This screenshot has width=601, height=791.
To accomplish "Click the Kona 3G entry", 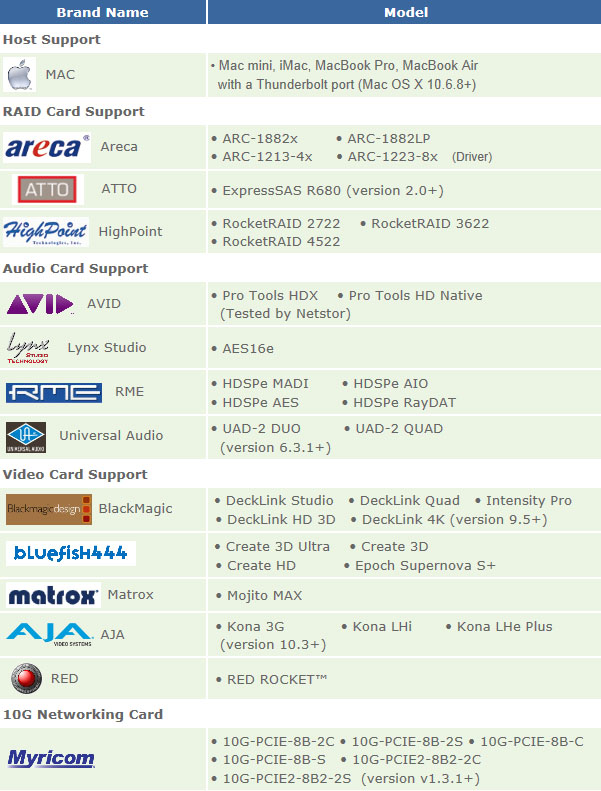I will [x=255, y=627].
